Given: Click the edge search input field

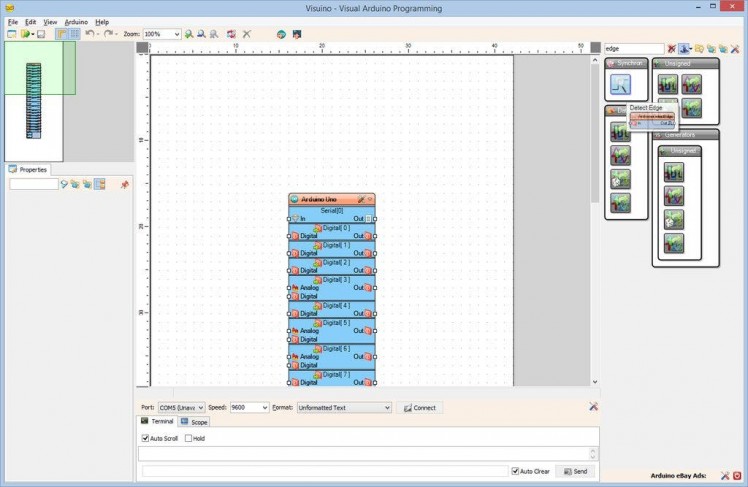Looking at the screenshot, I should 633,48.
